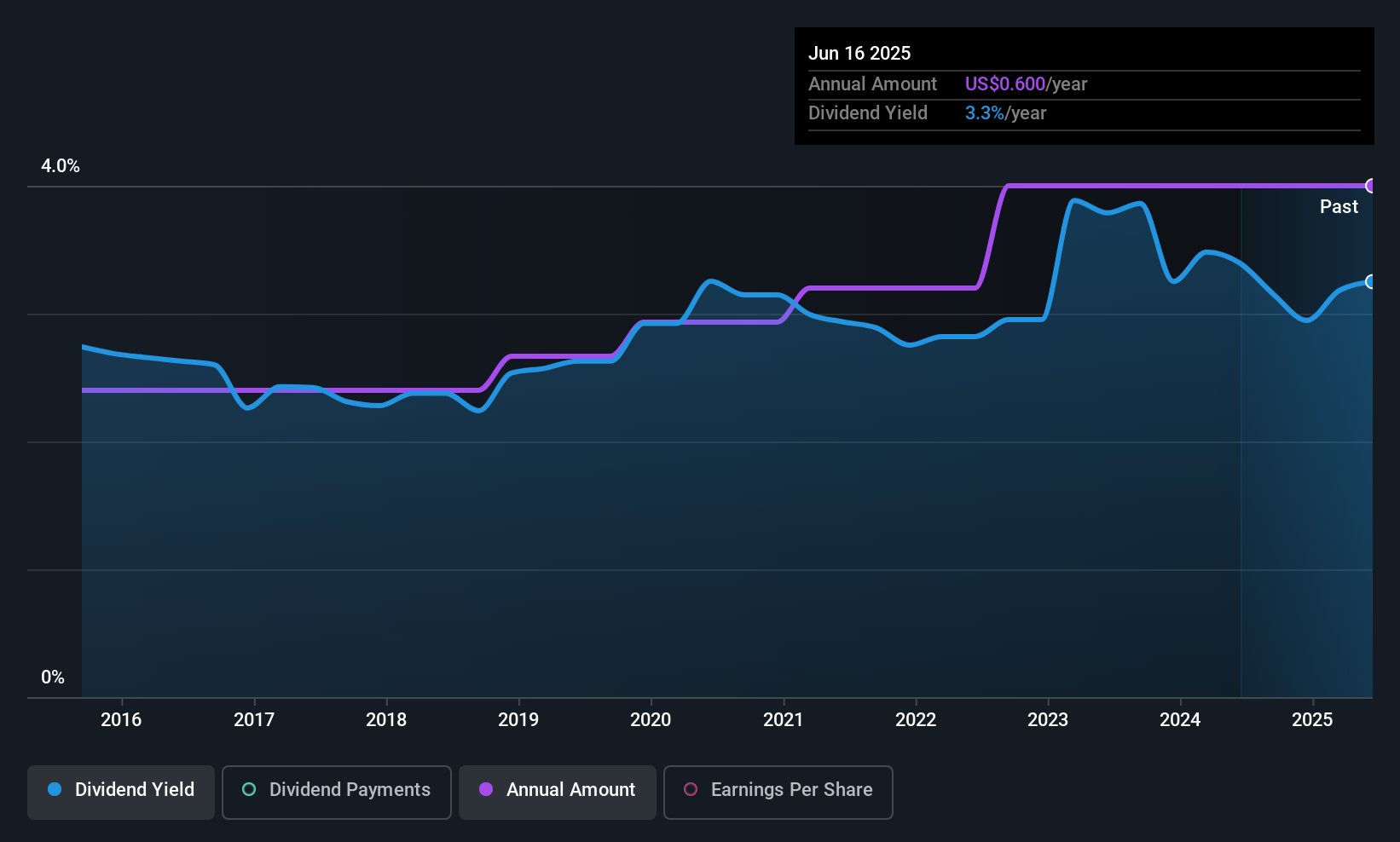Click the 2025 x-axis label
Screen dimensions: 1400x842
click(x=1312, y=719)
